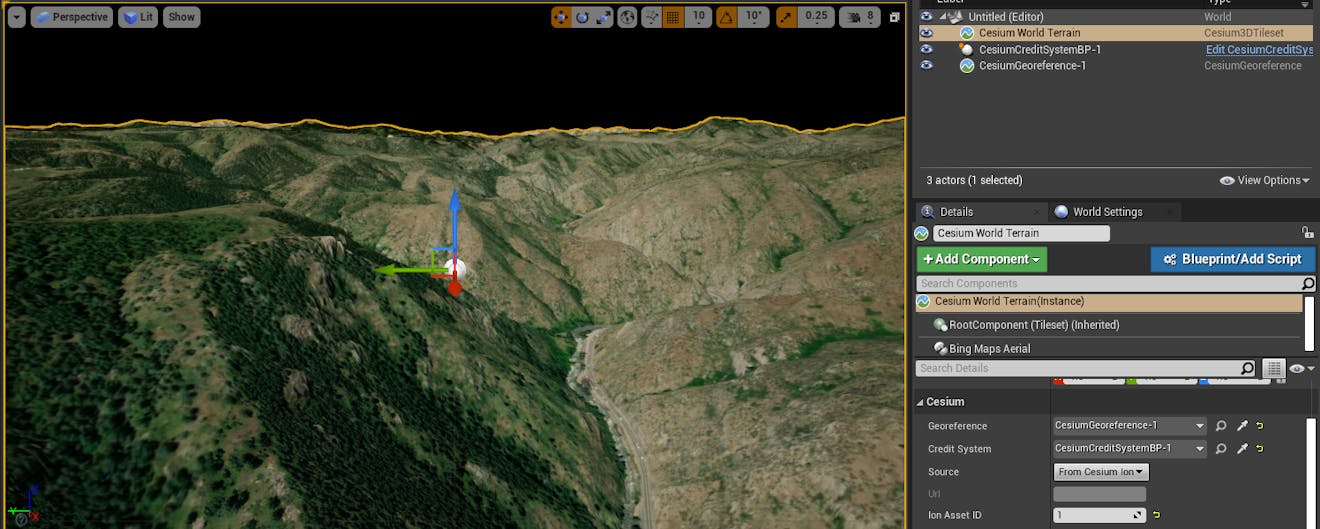The image size is (1320, 529).
Task: Toggle visibility of CesiumGeoreference-1 actor
Action: 926,65
